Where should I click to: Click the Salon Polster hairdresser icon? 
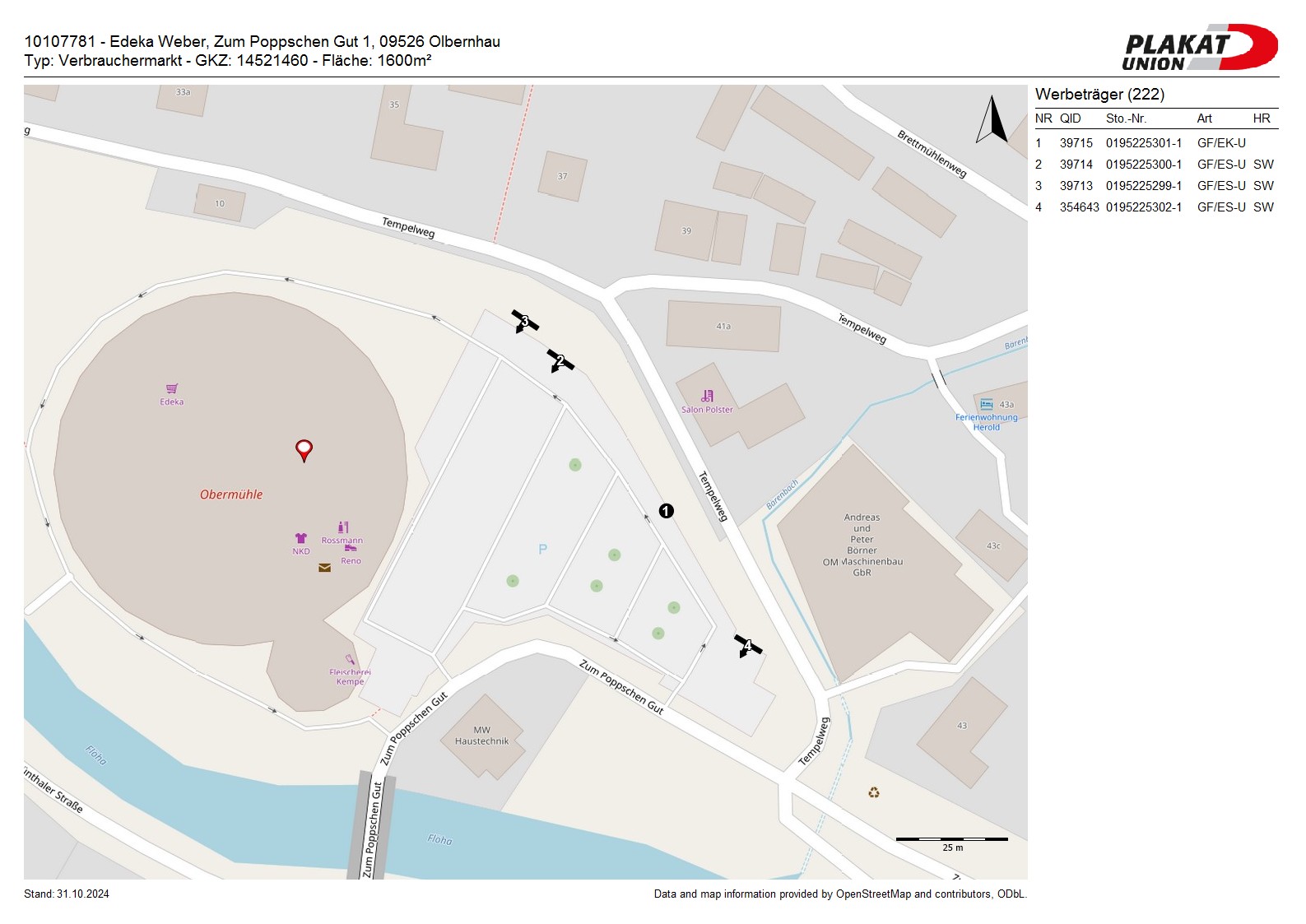pyautogui.click(x=707, y=396)
